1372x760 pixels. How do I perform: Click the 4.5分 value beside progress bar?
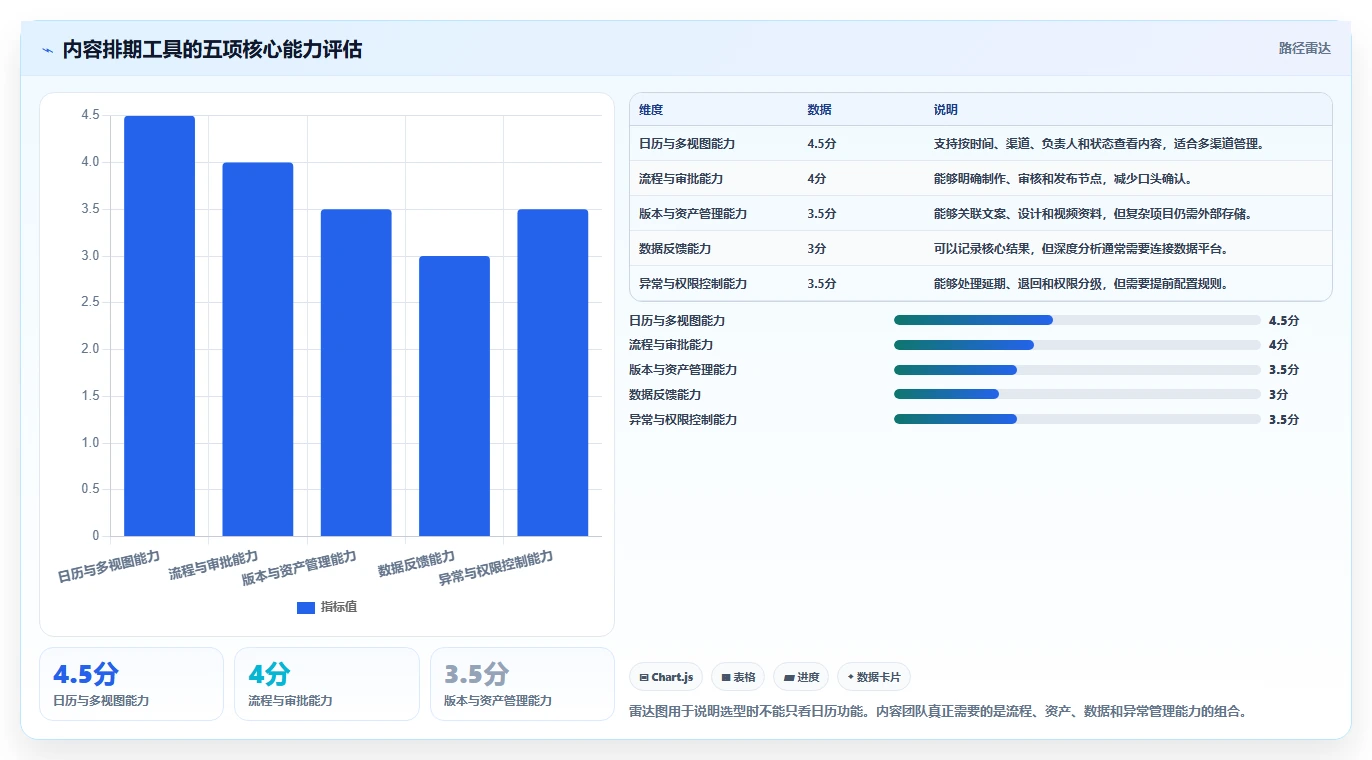coord(1284,321)
